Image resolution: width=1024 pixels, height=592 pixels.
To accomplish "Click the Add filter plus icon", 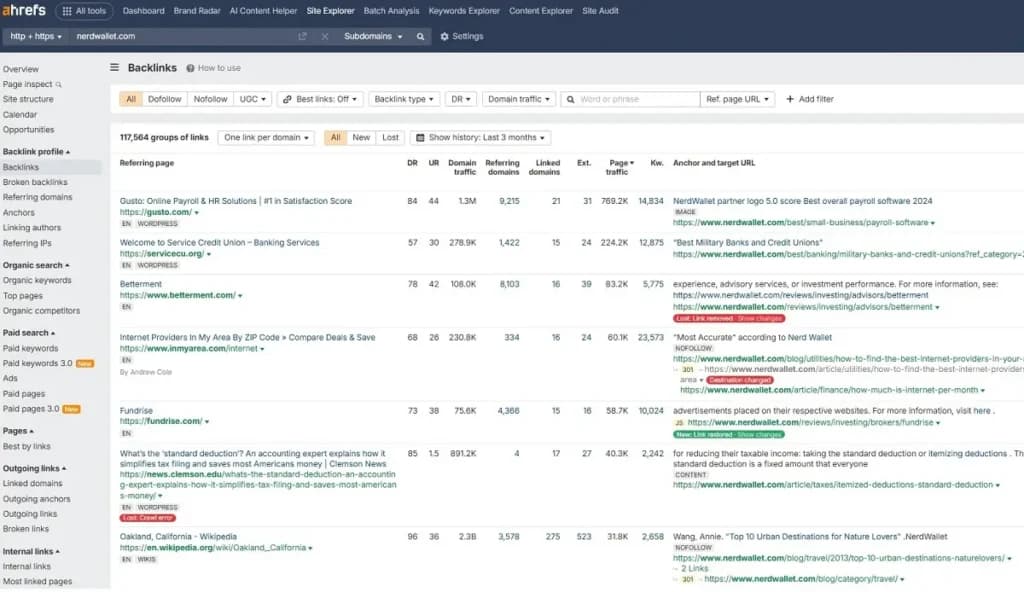I will point(790,99).
